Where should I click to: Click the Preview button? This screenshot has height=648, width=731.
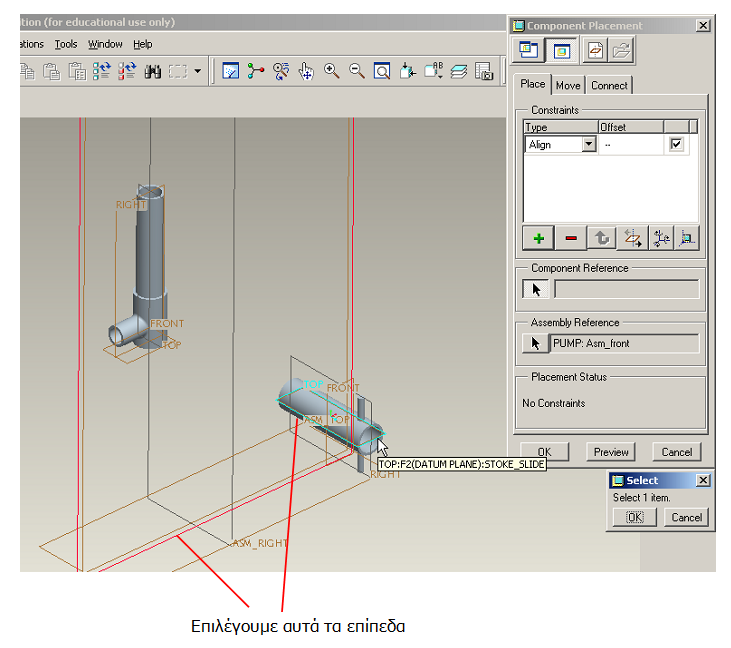point(611,452)
